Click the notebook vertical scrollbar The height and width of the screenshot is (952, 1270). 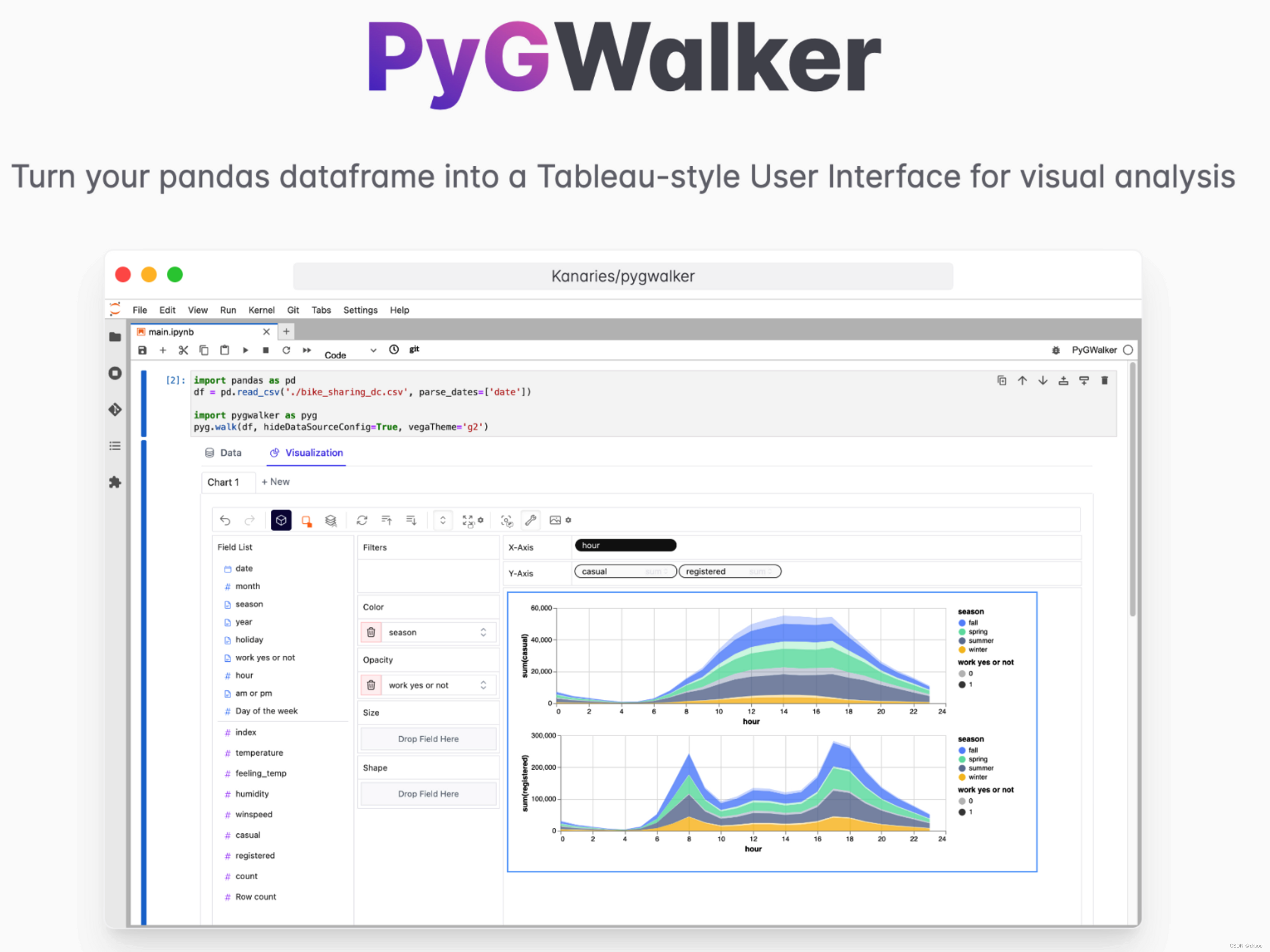click(1132, 490)
